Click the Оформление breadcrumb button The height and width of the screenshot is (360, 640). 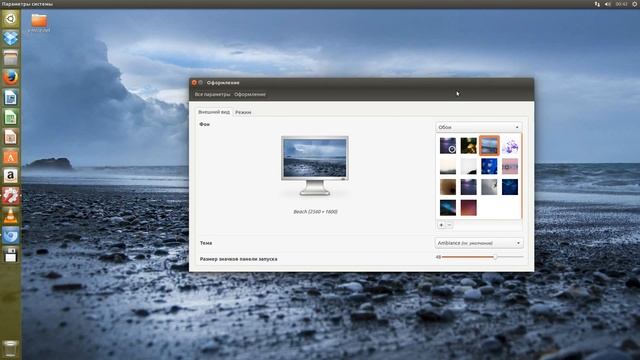[x=250, y=94]
